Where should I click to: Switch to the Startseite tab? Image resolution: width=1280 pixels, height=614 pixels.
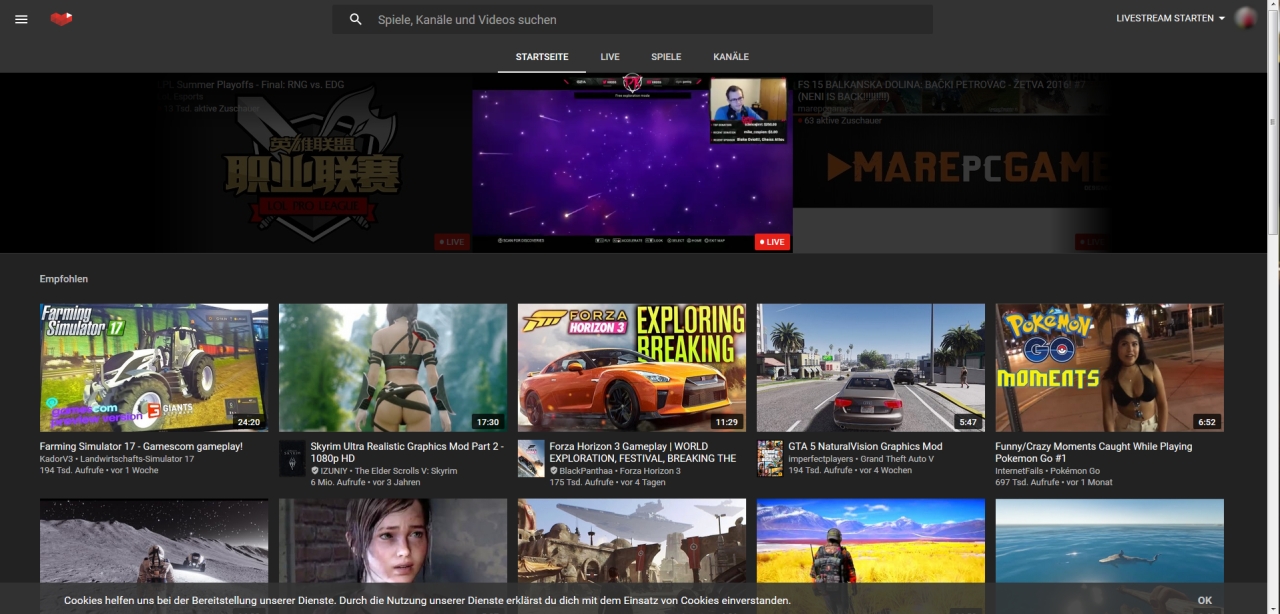coord(542,57)
